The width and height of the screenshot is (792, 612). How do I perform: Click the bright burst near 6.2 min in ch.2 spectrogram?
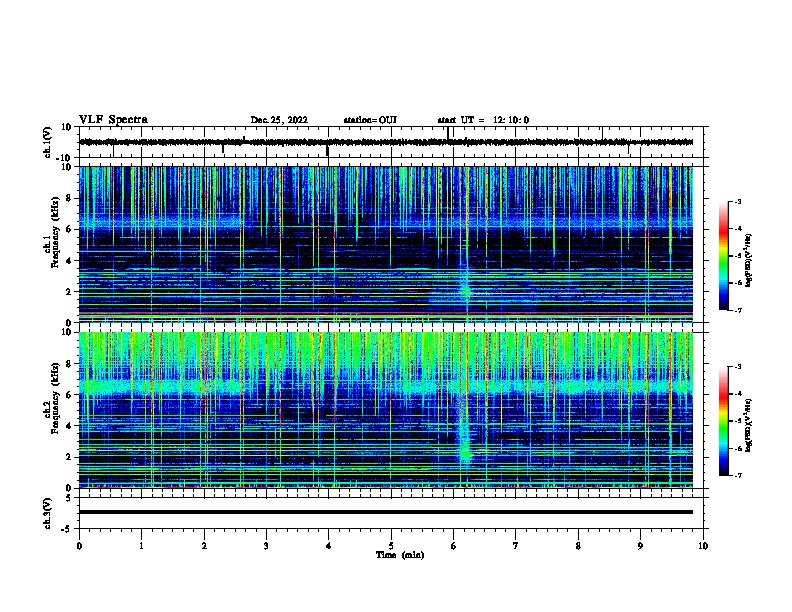coord(465,449)
